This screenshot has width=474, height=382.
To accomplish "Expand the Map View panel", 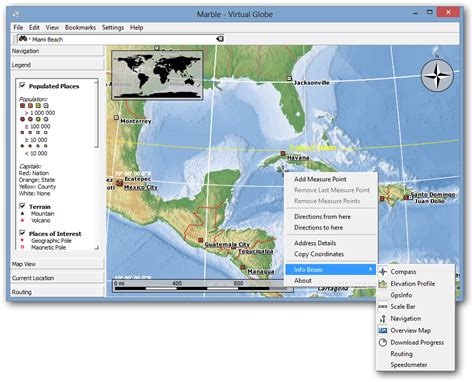I will 57,264.
